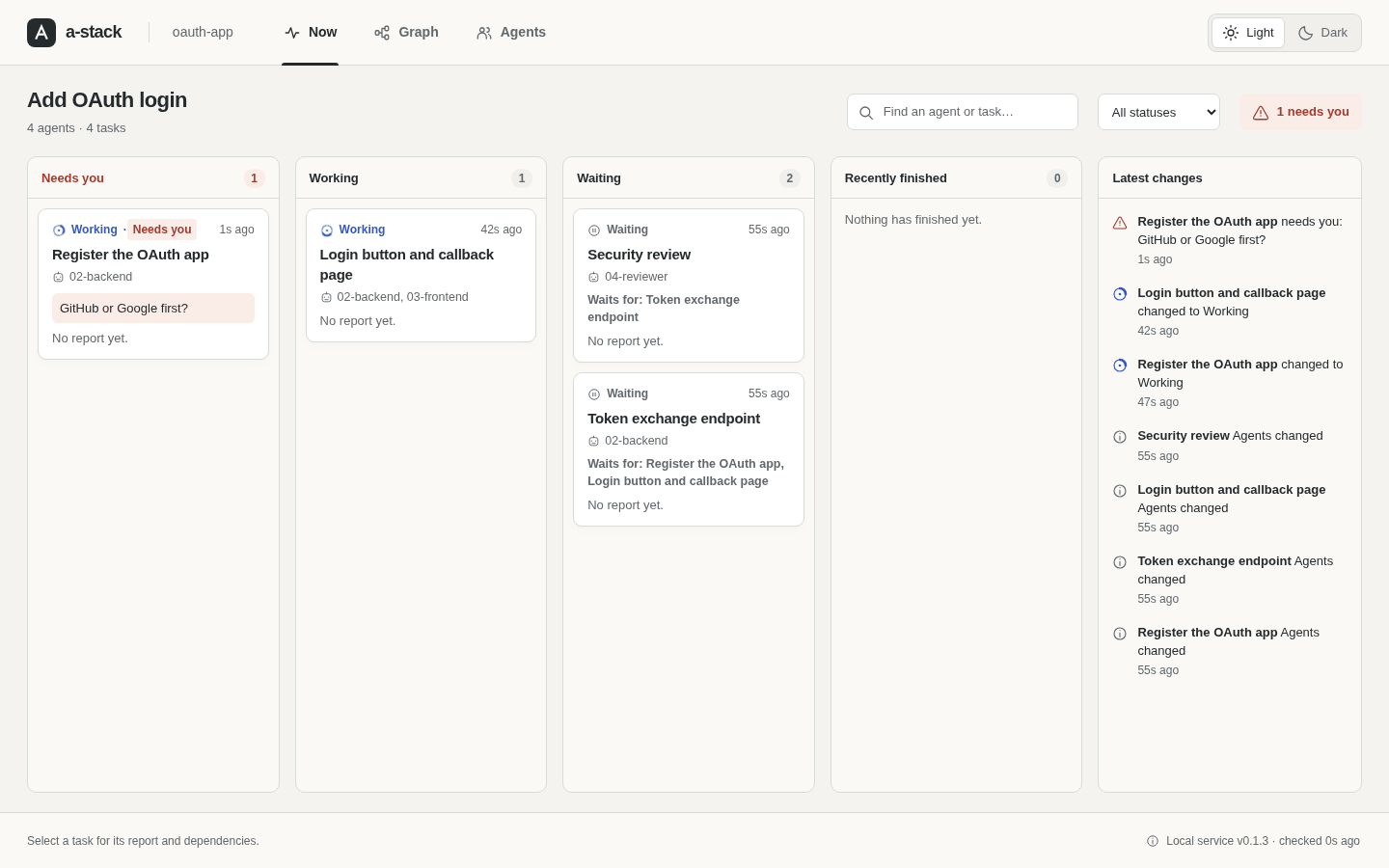Click the agent robot icon beside 04-reviewer
The image size is (1389, 868).
[x=594, y=278]
